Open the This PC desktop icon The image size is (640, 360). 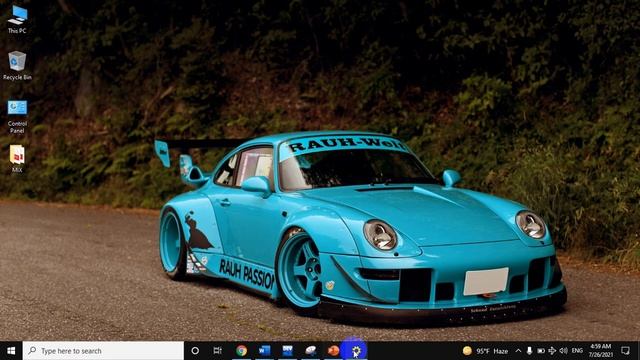pyautogui.click(x=17, y=19)
